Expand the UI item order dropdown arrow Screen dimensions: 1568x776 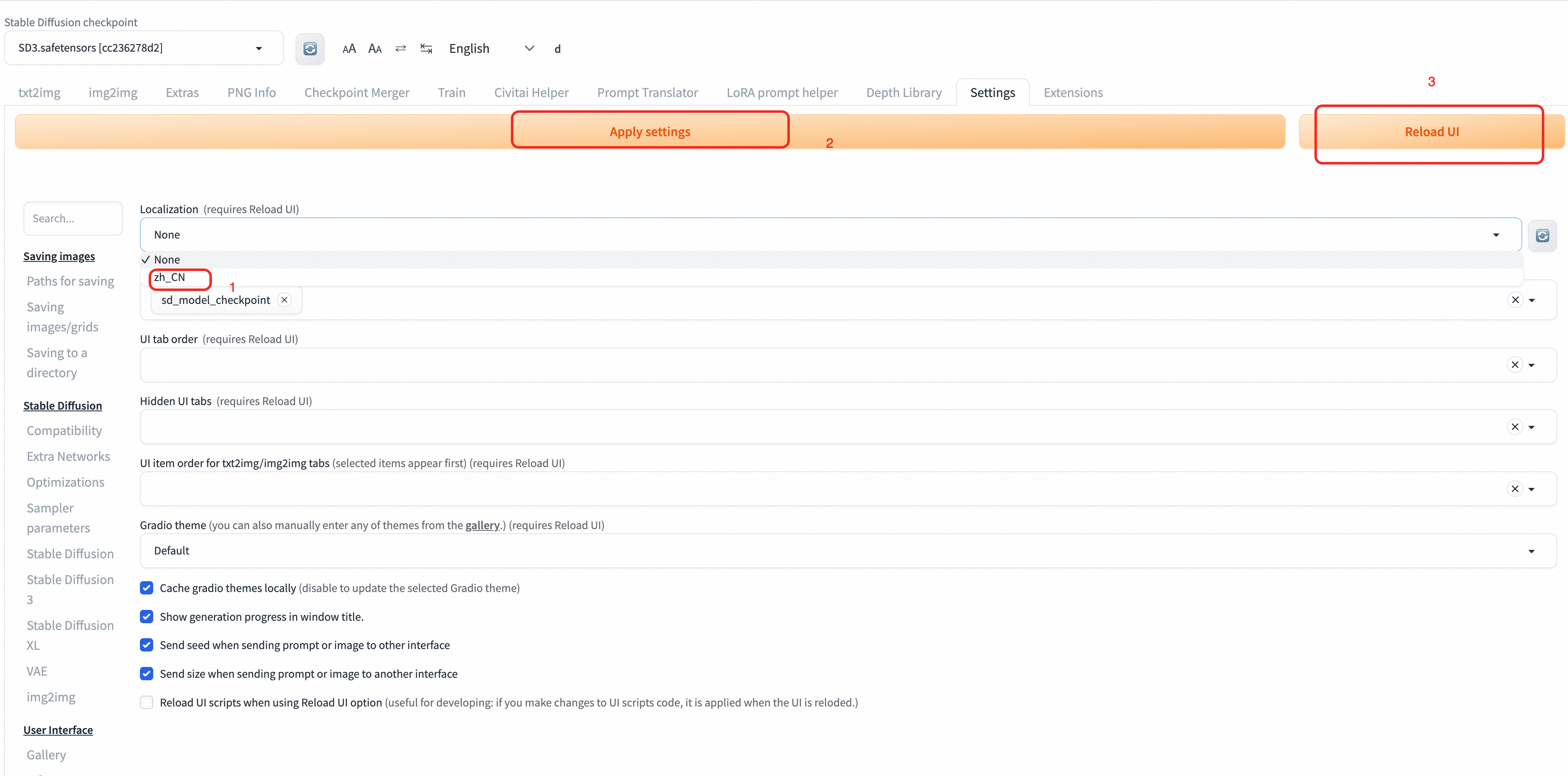pyautogui.click(x=1532, y=489)
